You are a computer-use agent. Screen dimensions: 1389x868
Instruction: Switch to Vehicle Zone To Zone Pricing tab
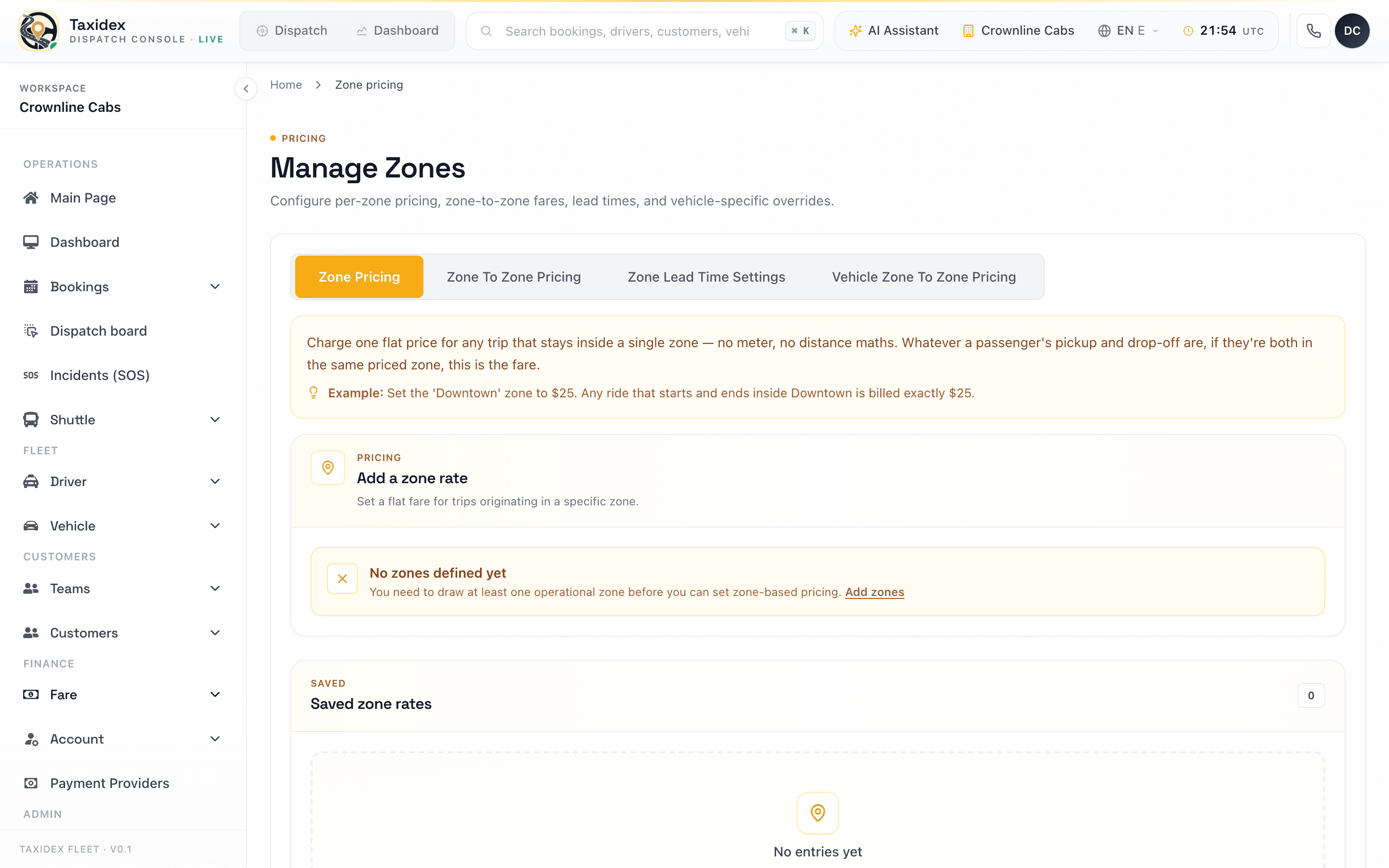point(924,277)
